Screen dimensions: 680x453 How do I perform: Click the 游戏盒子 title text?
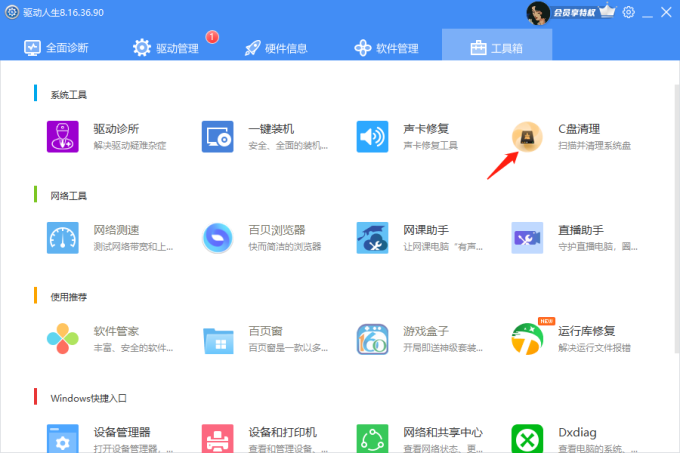426,331
